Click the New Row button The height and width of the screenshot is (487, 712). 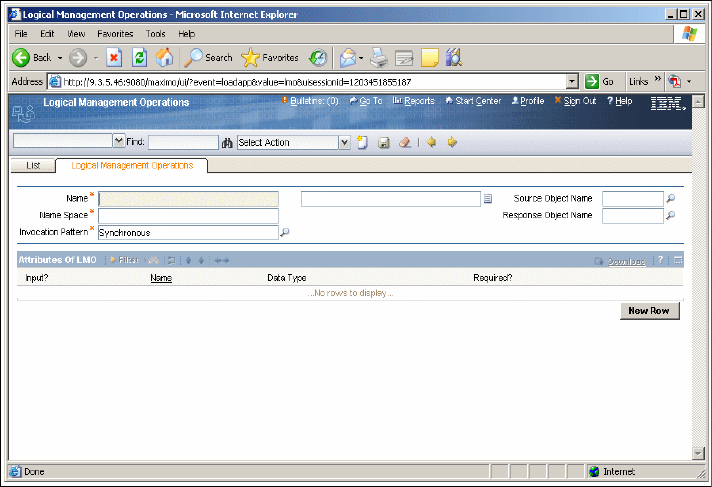(x=649, y=311)
